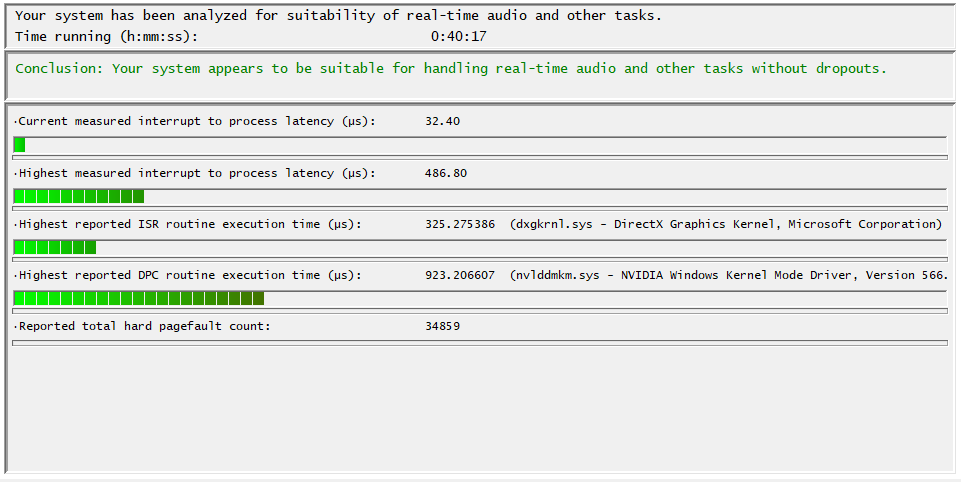The height and width of the screenshot is (482, 961).
Task: Click the highest ISR execution time bar
Action: [x=479, y=247]
